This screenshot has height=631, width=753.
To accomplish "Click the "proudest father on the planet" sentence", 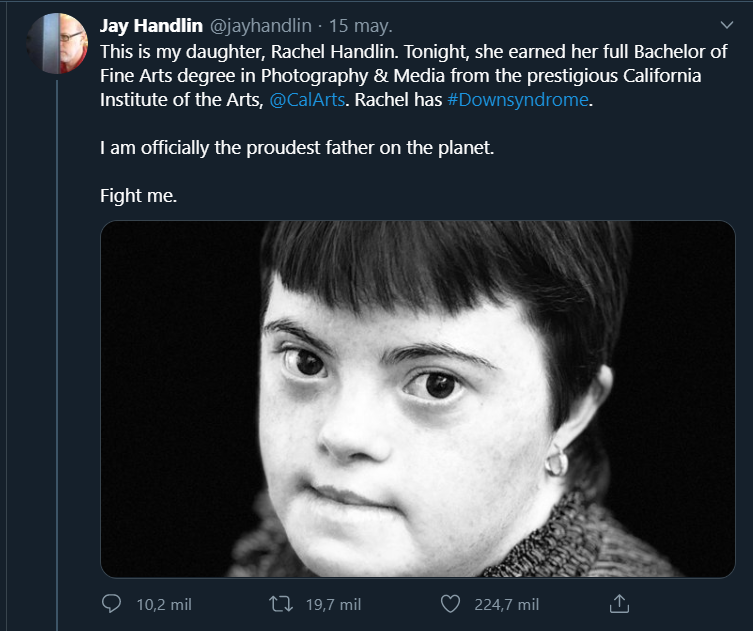I will click(297, 148).
